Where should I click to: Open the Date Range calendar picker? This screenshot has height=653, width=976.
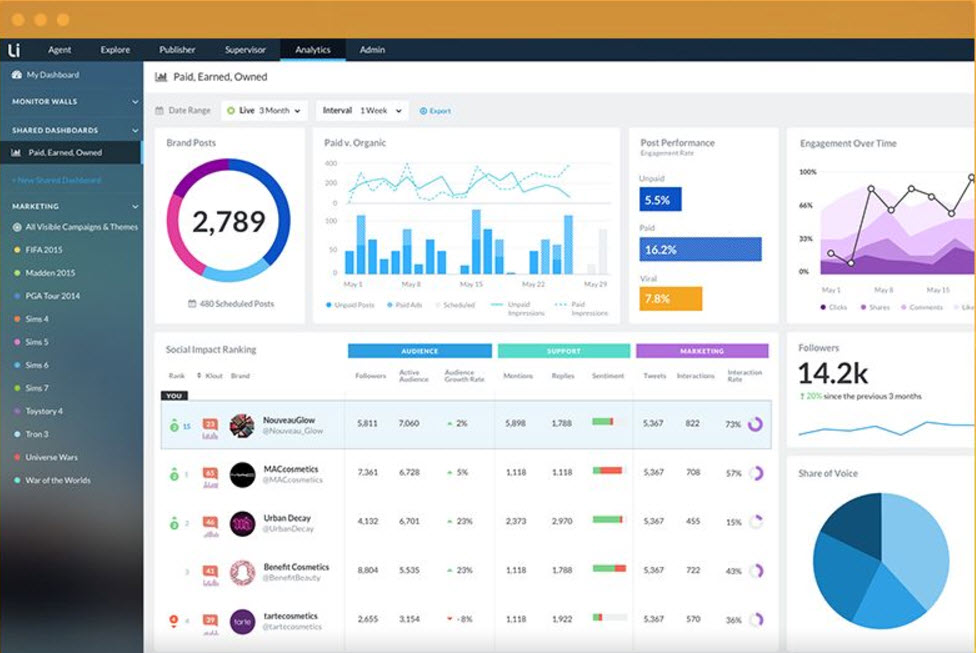pos(183,110)
